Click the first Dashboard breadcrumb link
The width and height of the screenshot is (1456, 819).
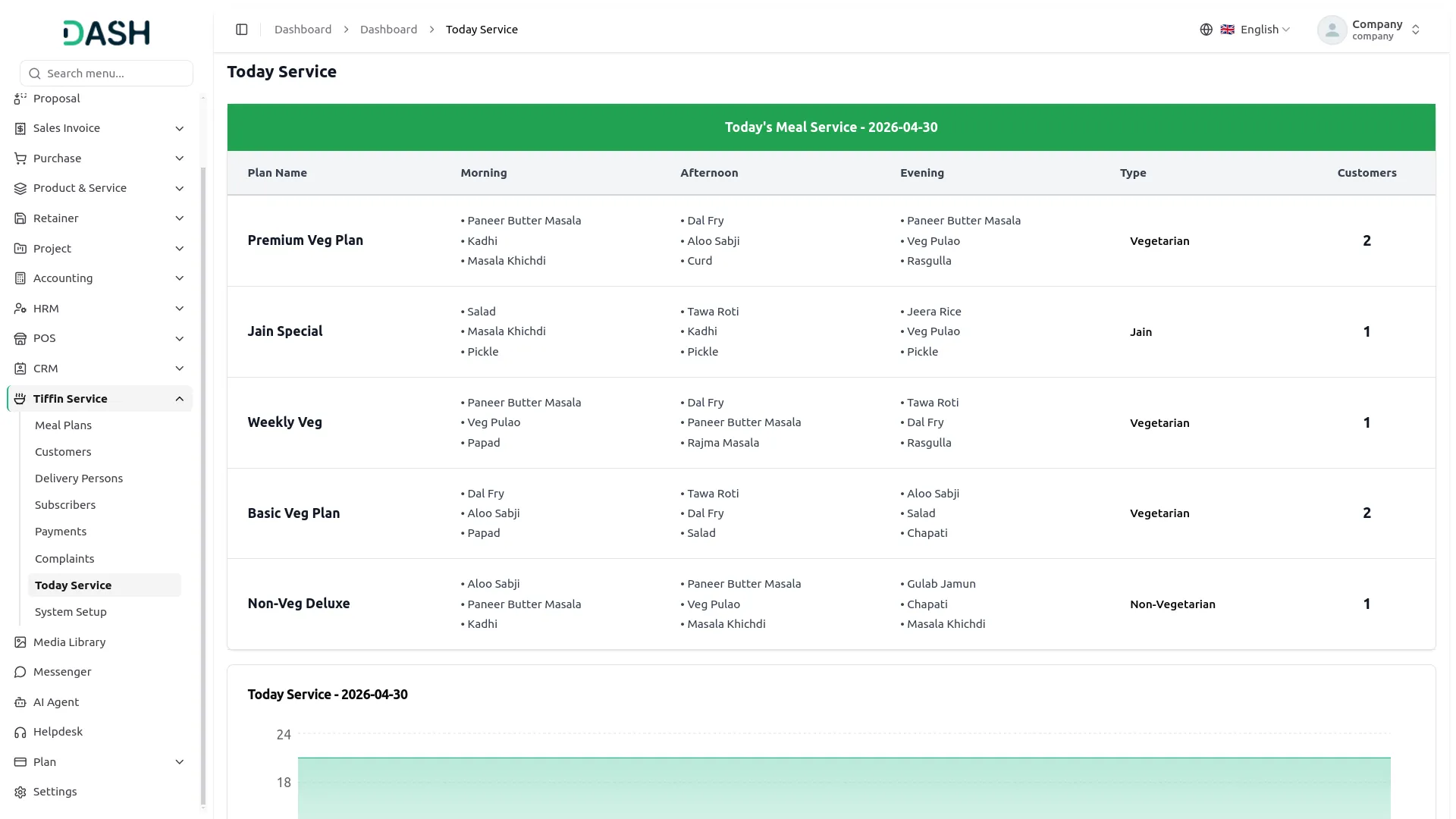pyautogui.click(x=303, y=30)
